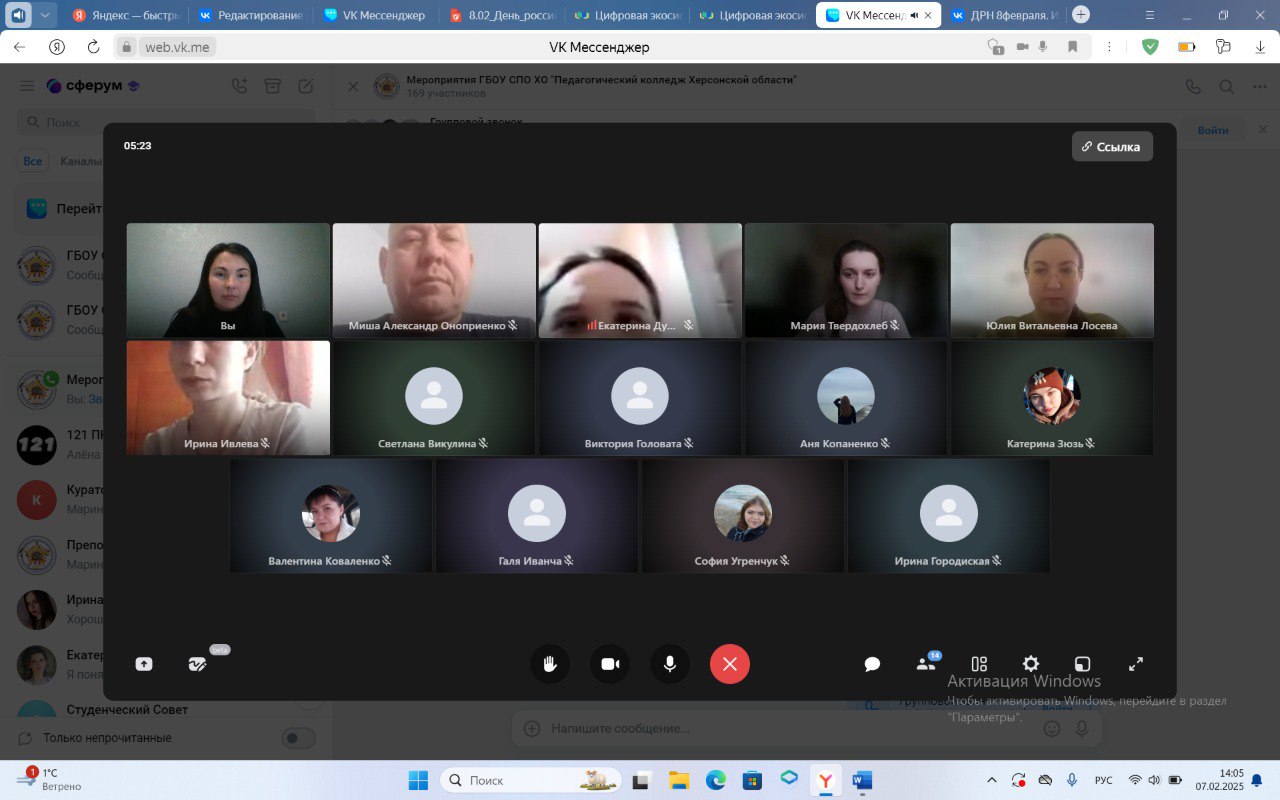The width and height of the screenshot is (1280, 800).
Task: Open the video tile of Мария Твердохлеб
Action: coord(846,280)
